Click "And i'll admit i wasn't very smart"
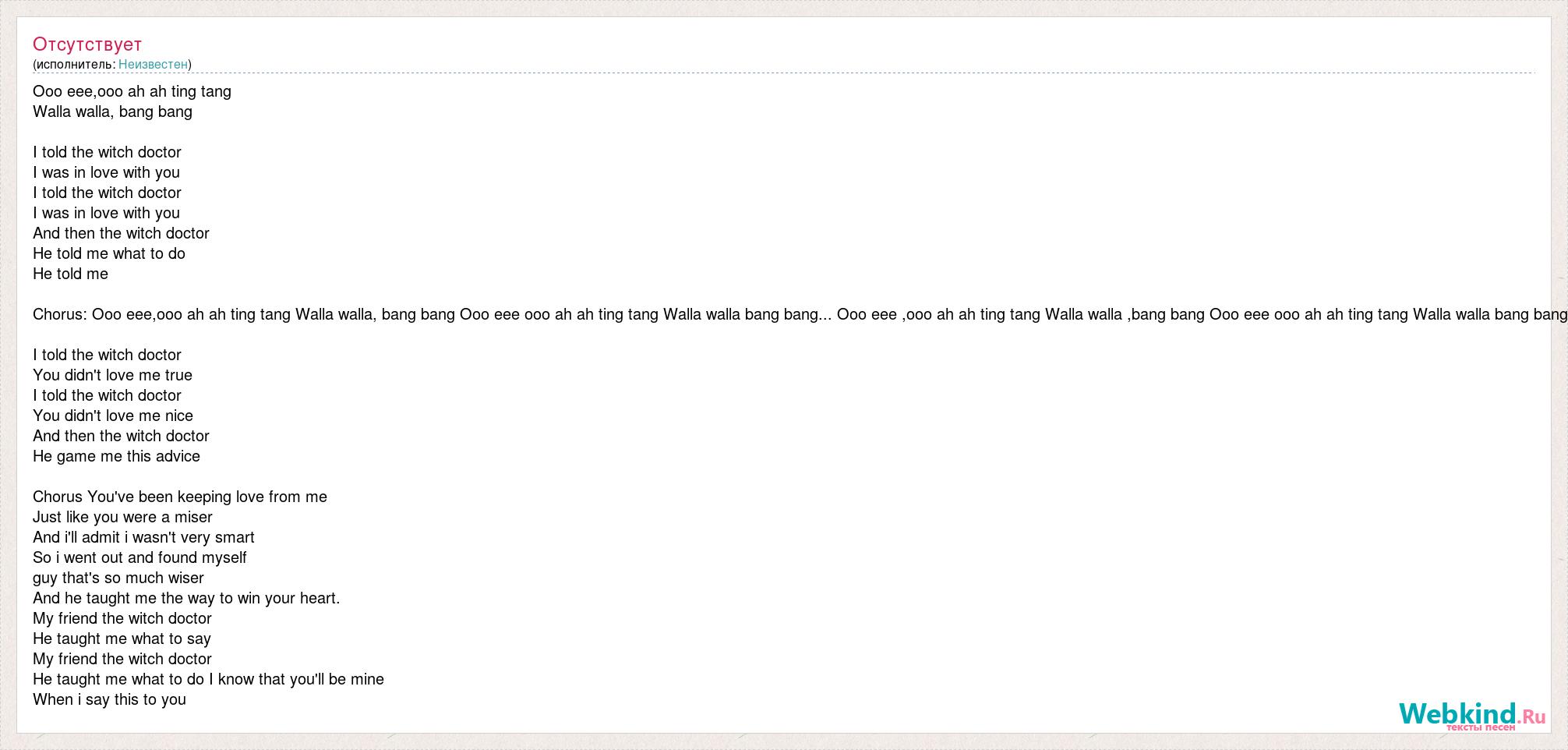This screenshot has width=1568, height=750. click(x=143, y=537)
